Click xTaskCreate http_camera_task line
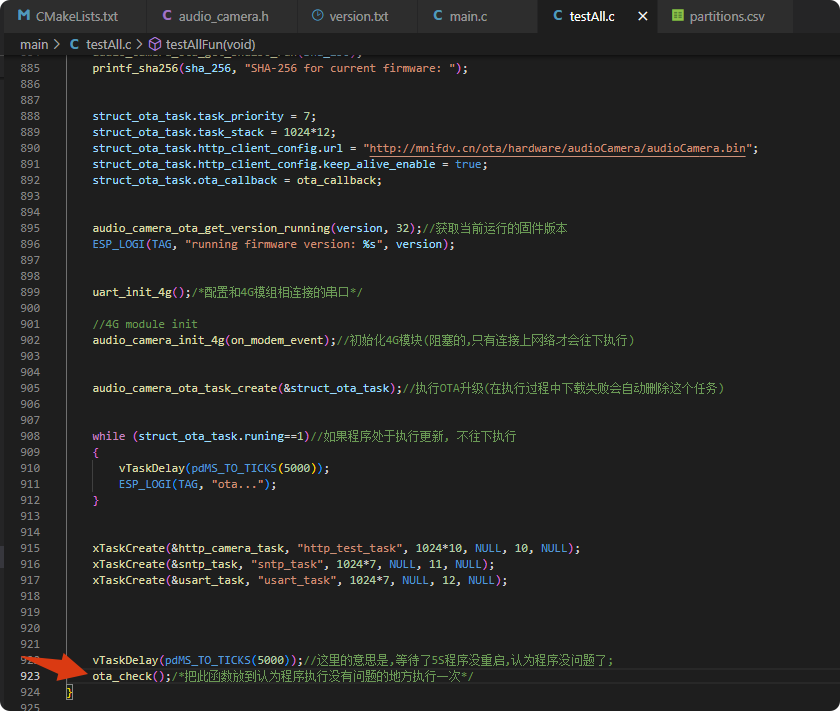Viewport: 840px width, 711px height. [336, 548]
